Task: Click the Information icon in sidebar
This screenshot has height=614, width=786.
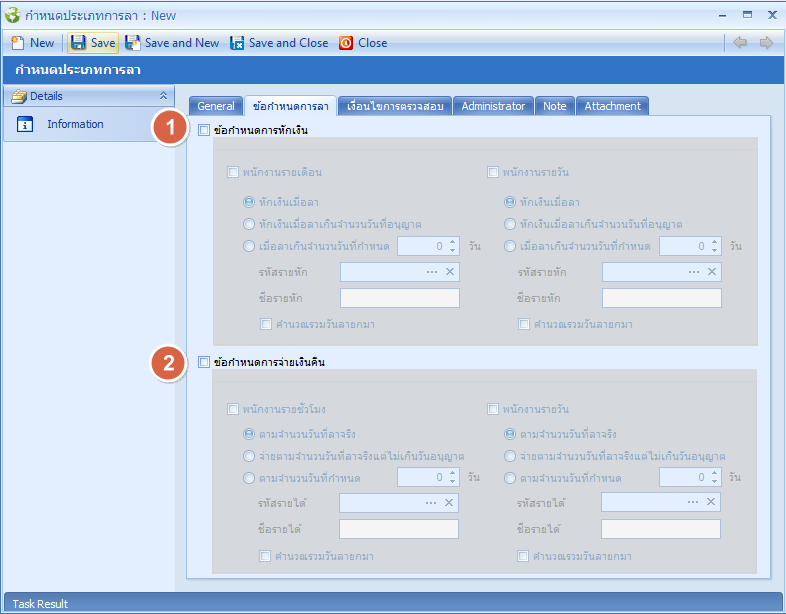Action: pos(26,124)
